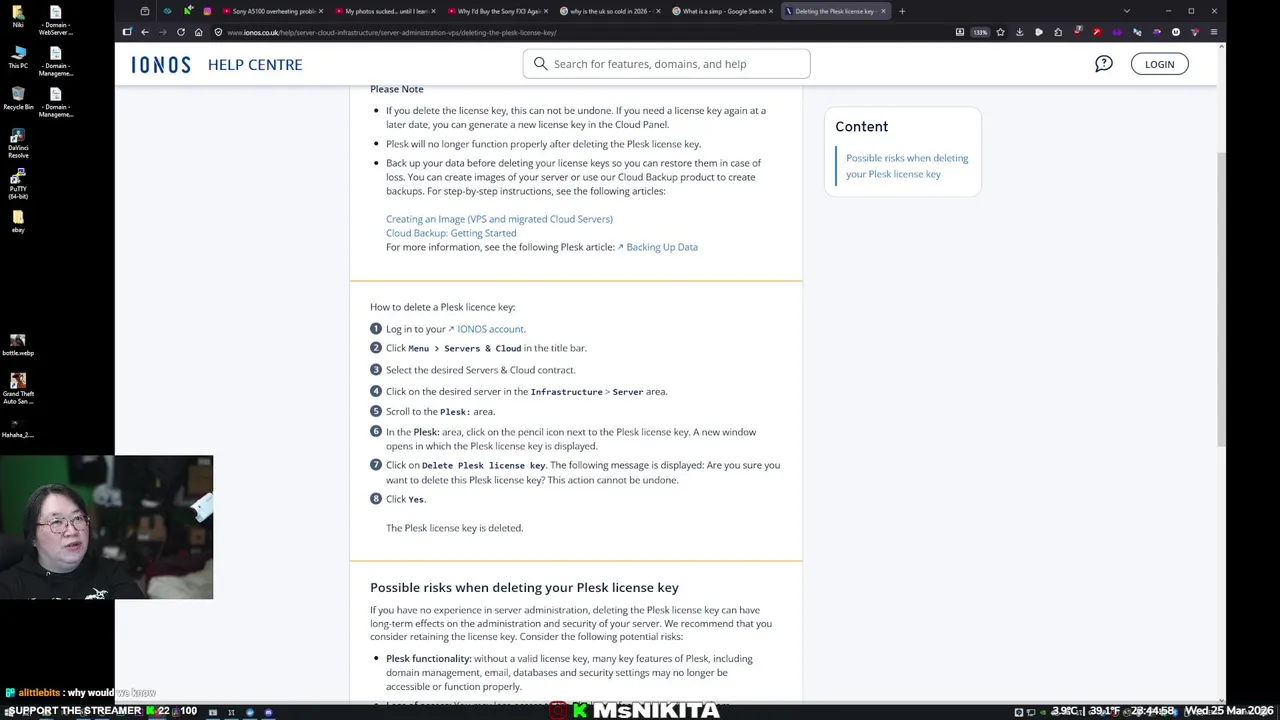The height and width of the screenshot is (720, 1280).
Task: Select the Niki user folder icon
Action: pyautogui.click(x=18, y=17)
